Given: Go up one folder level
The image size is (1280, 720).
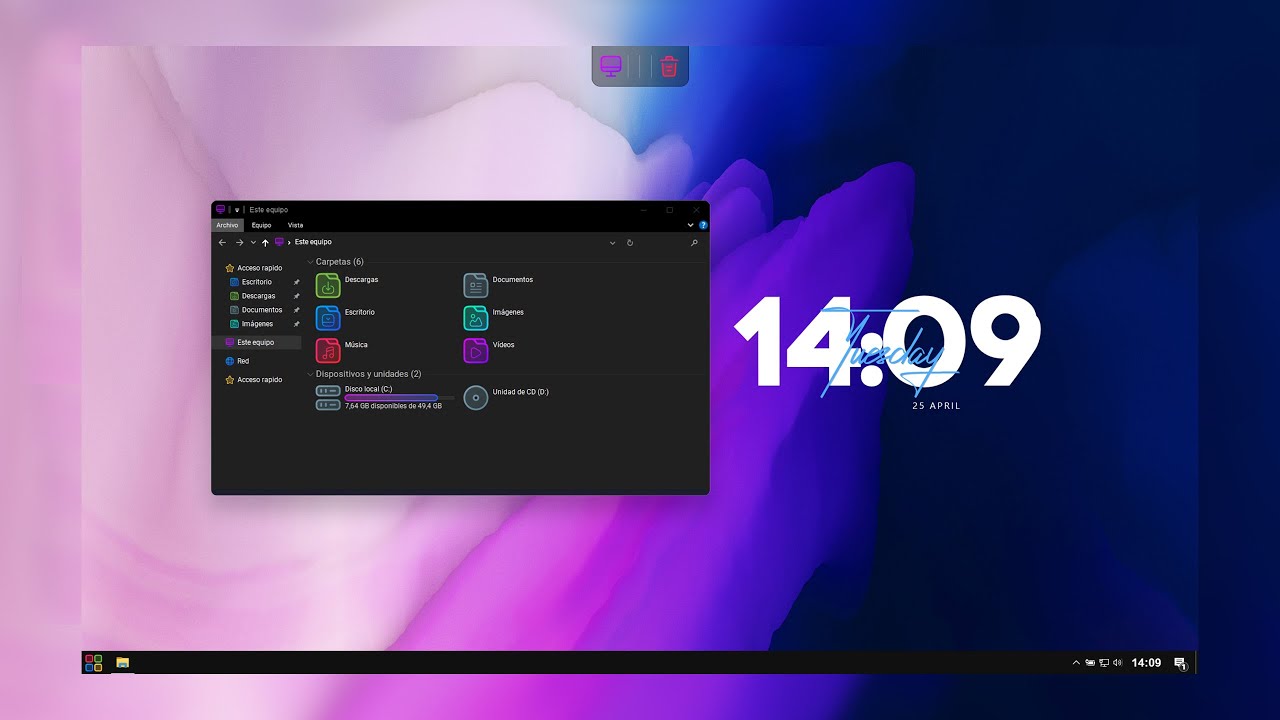Looking at the screenshot, I should [x=265, y=243].
